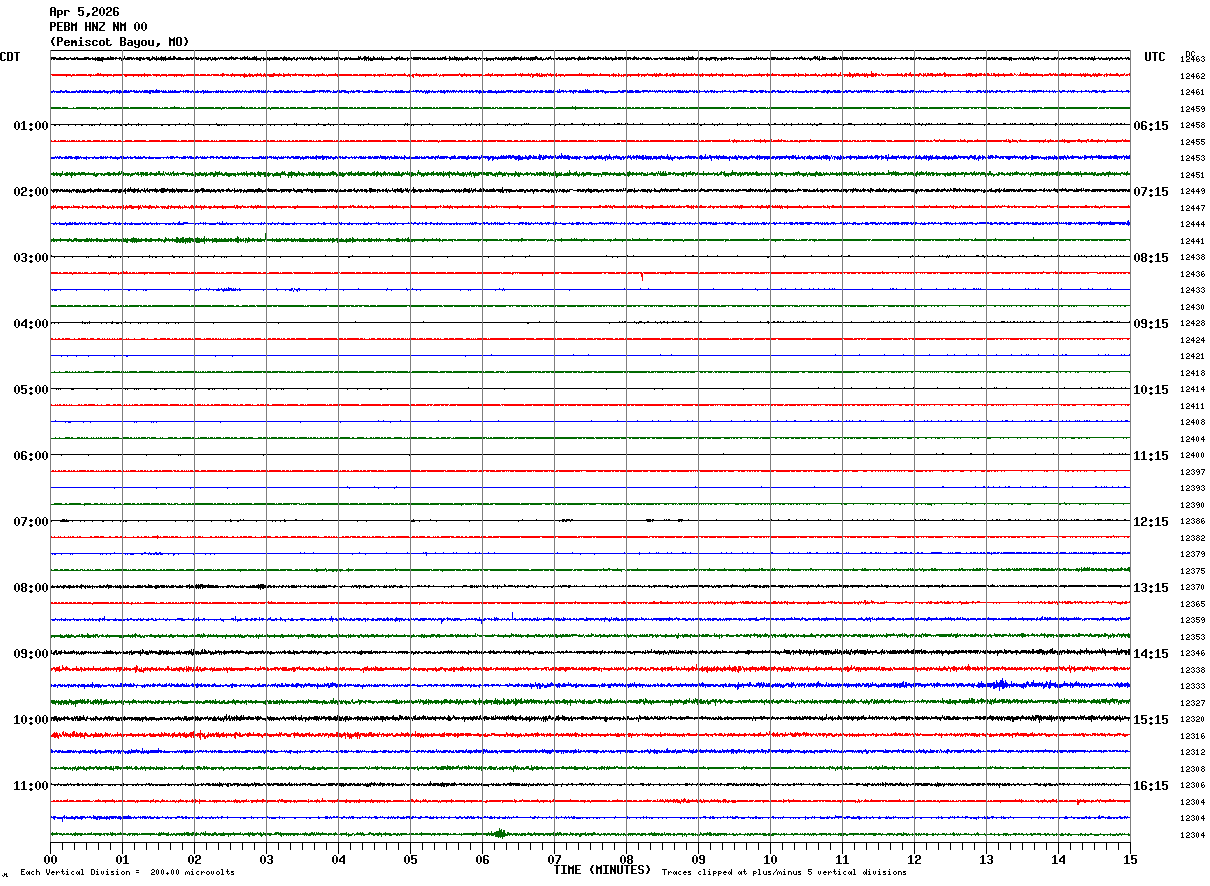Click the x-axis minute tick '09'

[x=698, y=859]
